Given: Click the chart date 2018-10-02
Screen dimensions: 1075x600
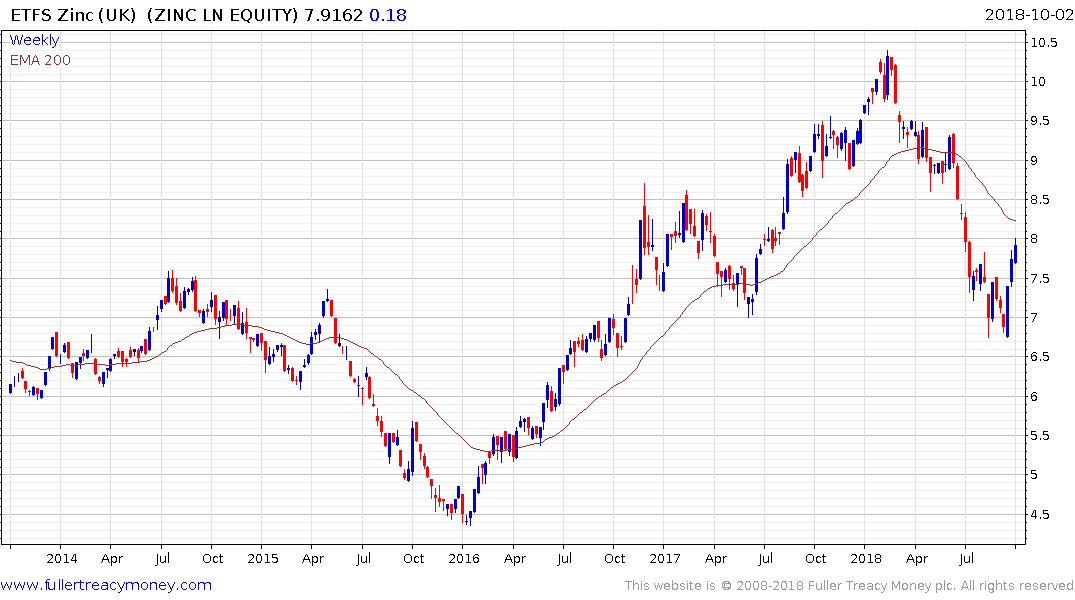Looking at the screenshot, I should 1029,15.
